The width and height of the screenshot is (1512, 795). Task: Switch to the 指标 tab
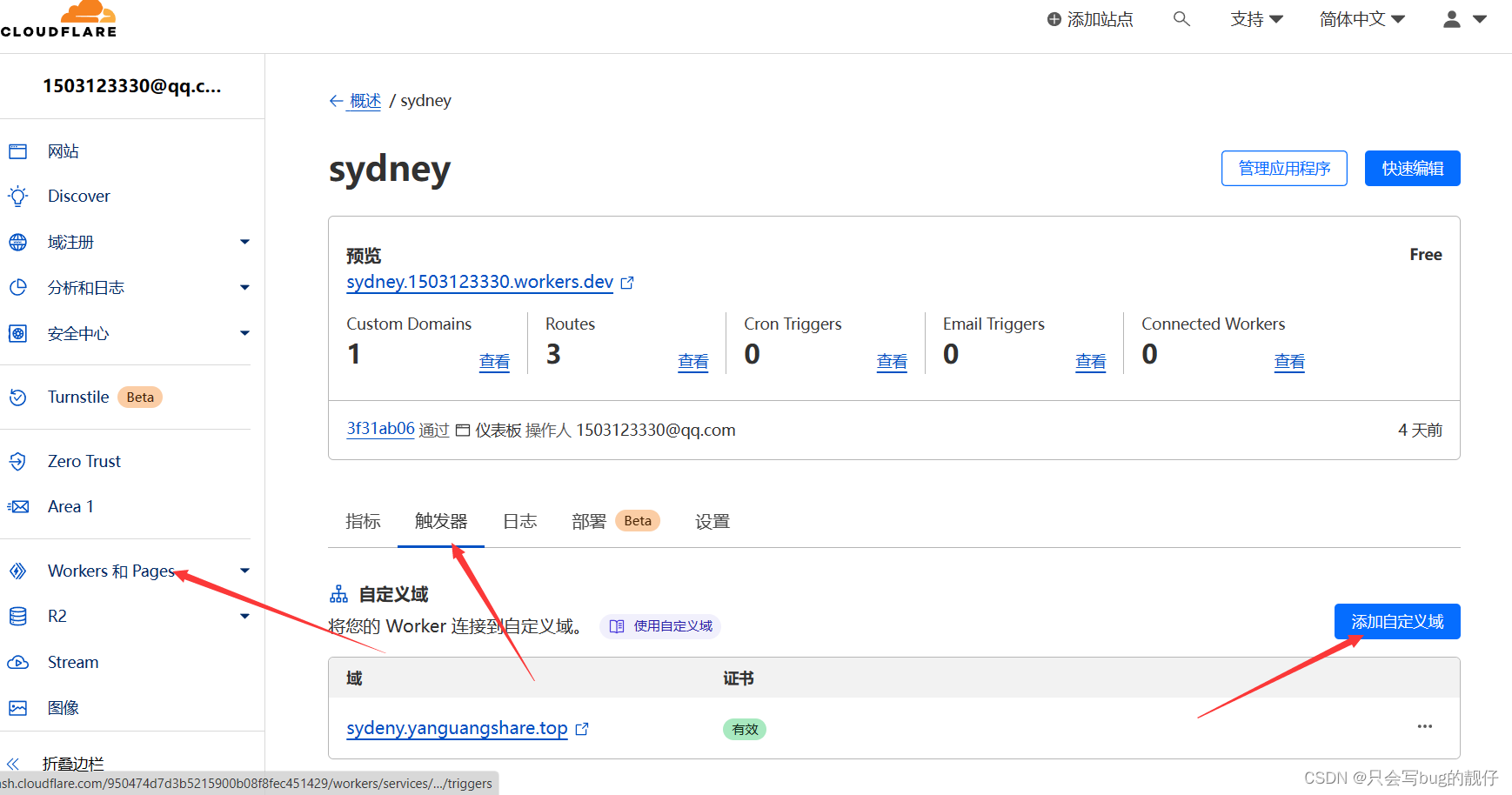[x=363, y=521]
